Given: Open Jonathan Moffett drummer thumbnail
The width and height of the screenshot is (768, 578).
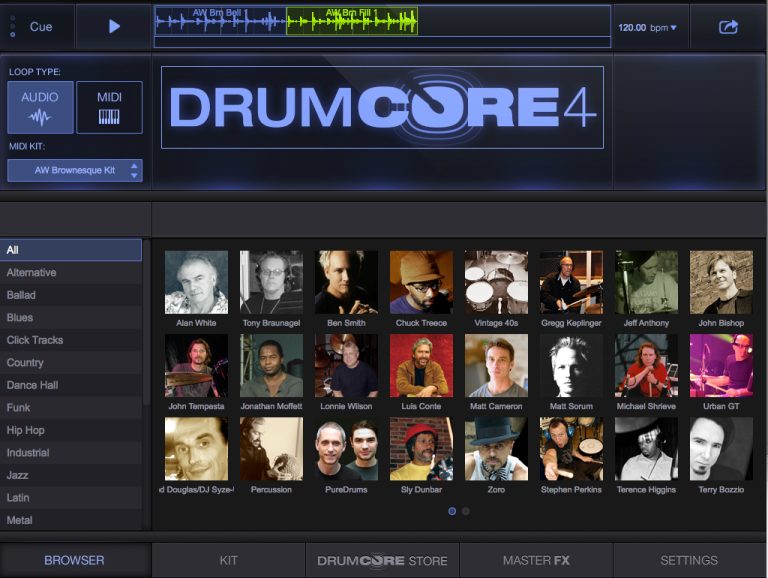Looking at the screenshot, I should [x=271, y=365].
